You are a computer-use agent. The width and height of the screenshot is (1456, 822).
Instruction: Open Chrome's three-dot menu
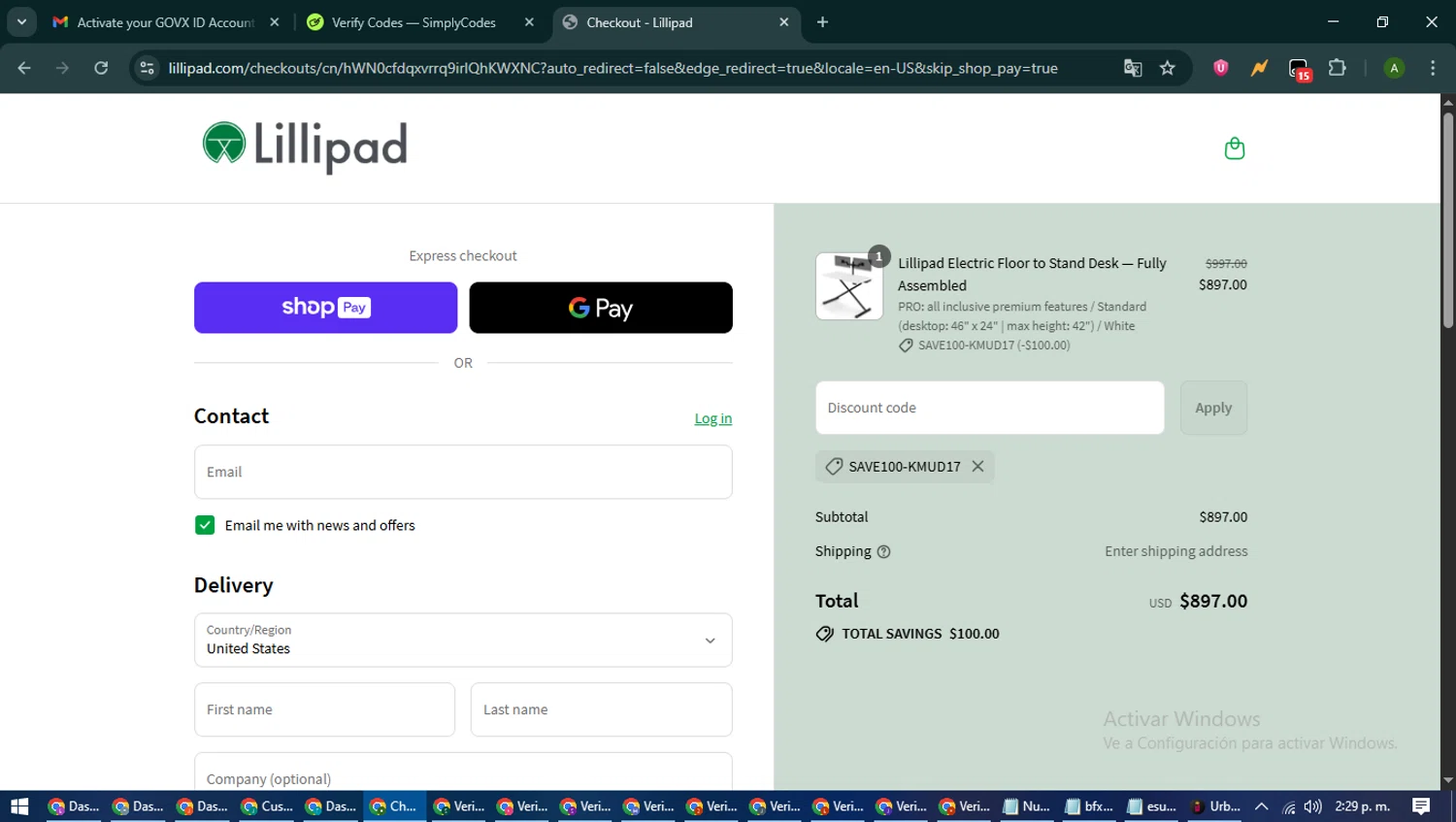1433,68
